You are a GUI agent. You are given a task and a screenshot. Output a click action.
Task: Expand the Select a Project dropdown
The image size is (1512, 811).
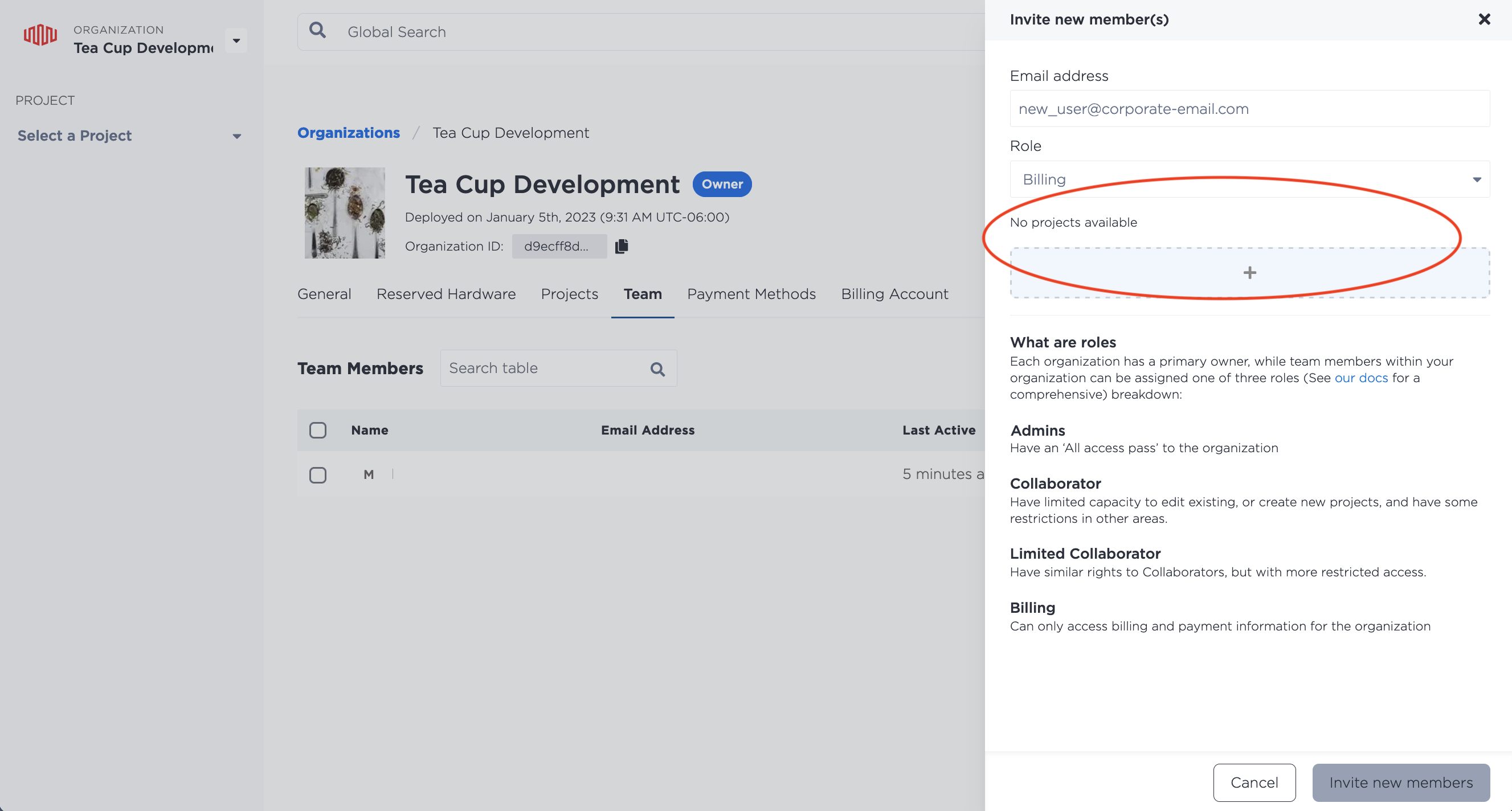129,136
